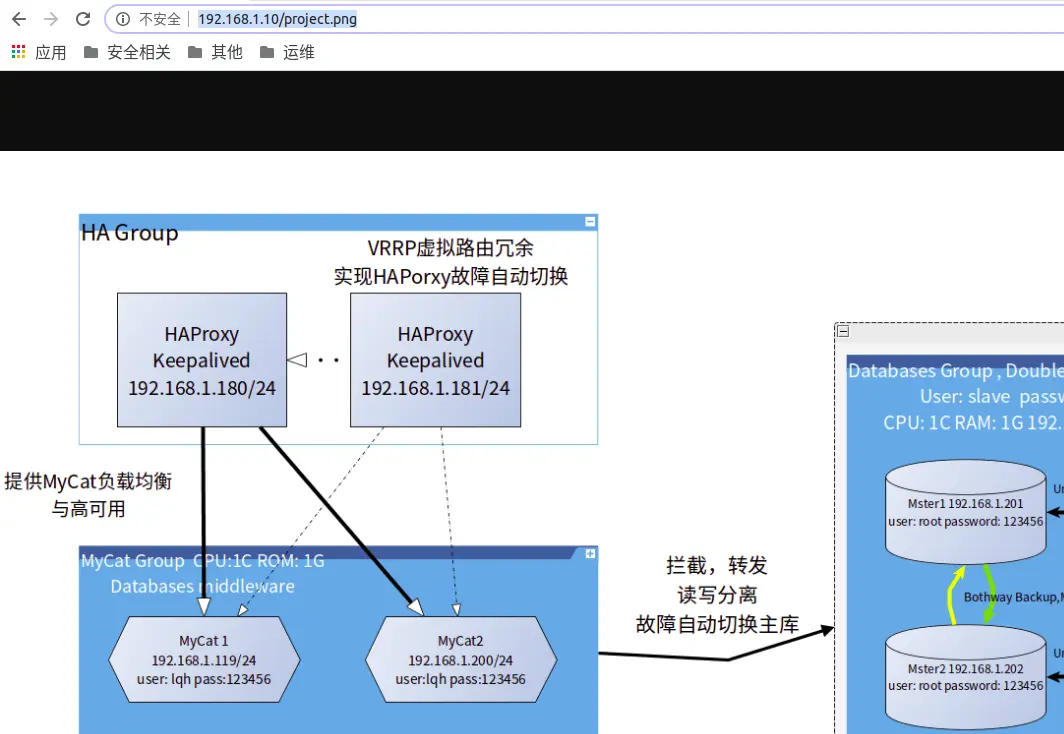
Task: Click the HAProxy 192.168.1.181/24 node
Action: tap(435, 360)
